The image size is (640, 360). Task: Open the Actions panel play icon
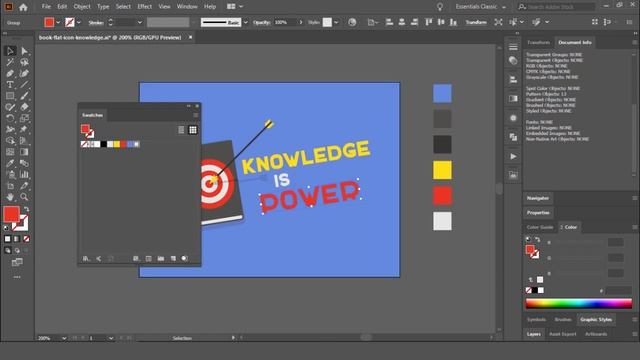tap(513, 156)
